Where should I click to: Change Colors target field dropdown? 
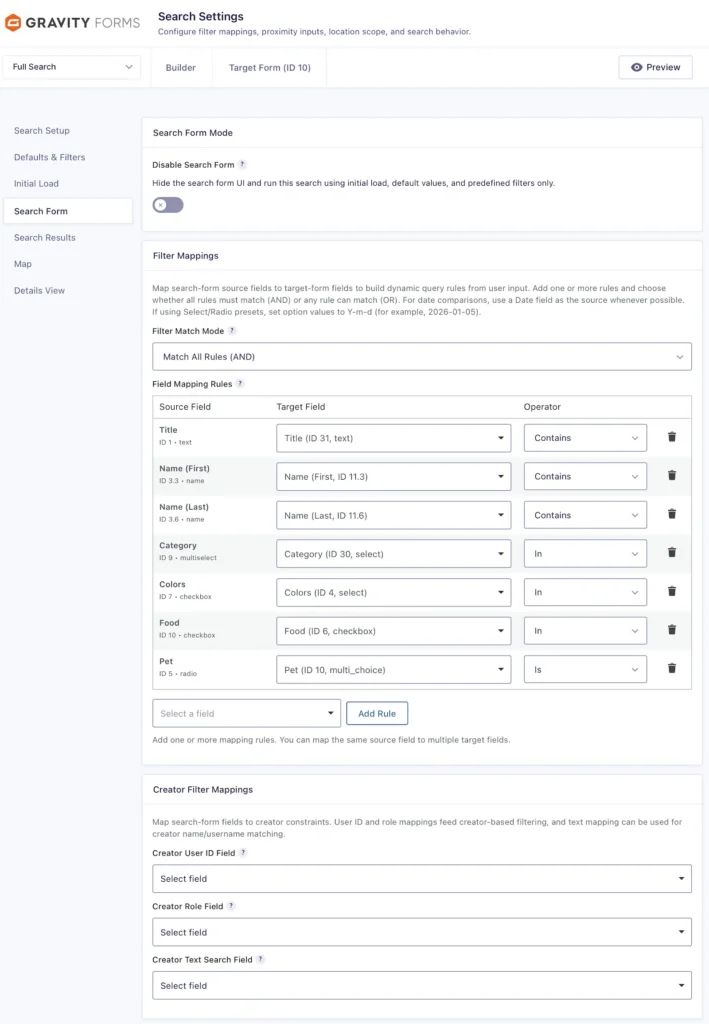tap(394, 592)
